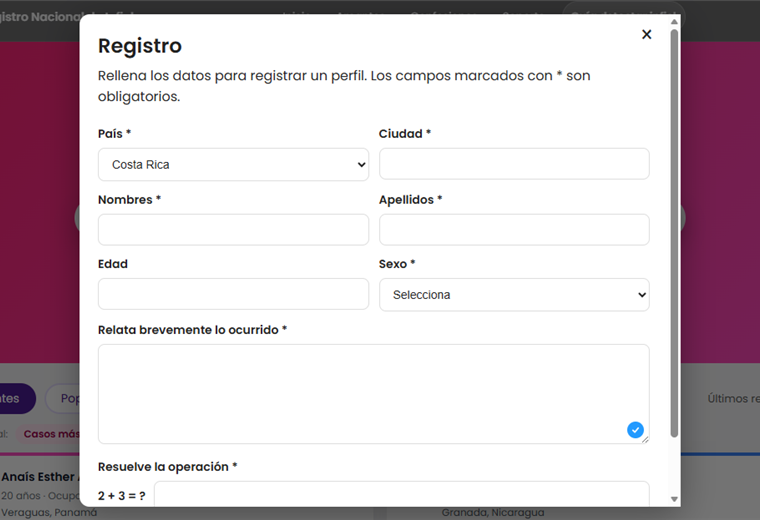760x520 pixels.
Task: Click the dialog's vertical scrollbar thumb
Action: pos(674,230)
